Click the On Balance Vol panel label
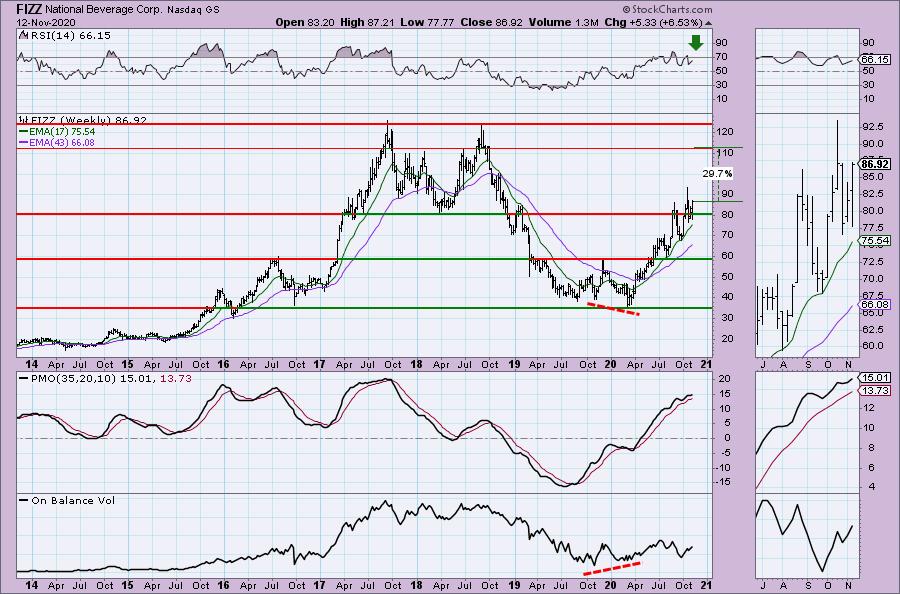Viewport: 900px width, 594px height. (x=67, y=500)
